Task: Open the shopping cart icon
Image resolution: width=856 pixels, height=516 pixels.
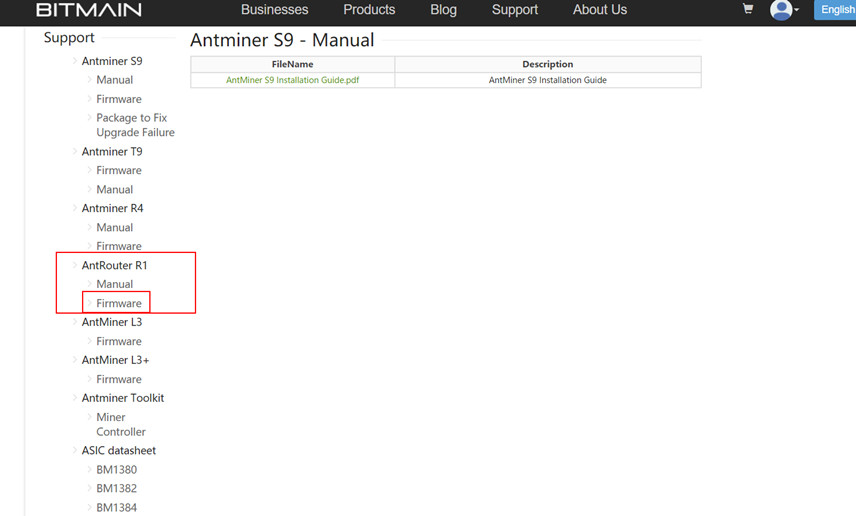Action: pyautogui.click(x=748, y=9)
